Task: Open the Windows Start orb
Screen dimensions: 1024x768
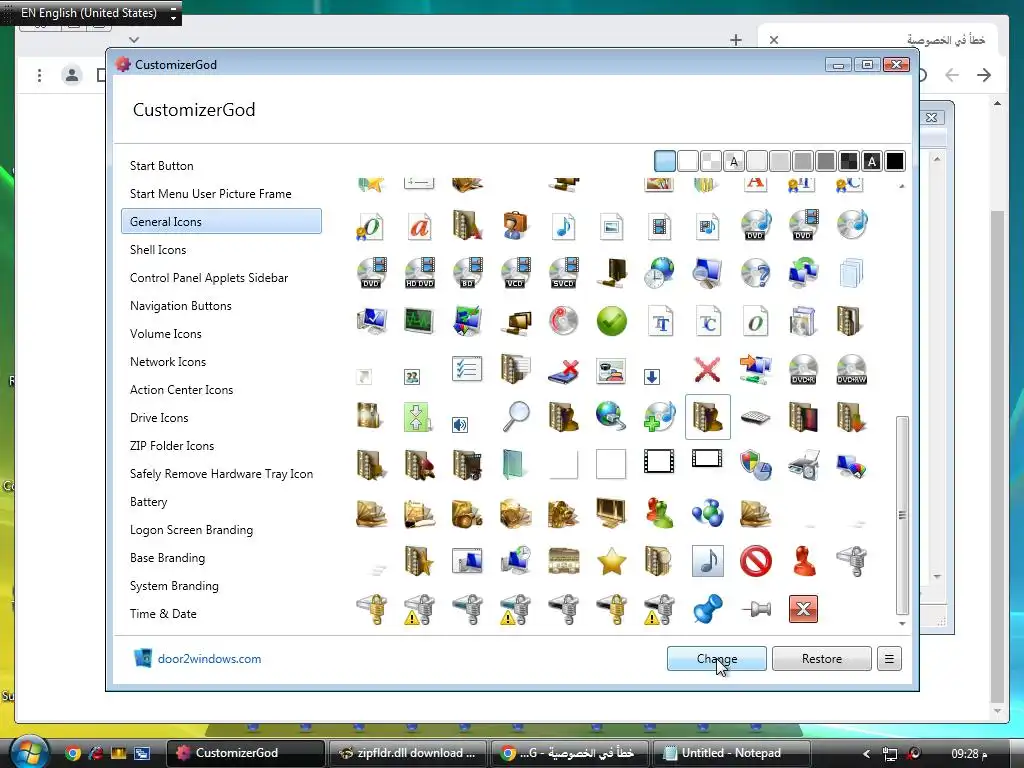Action: [29, 752]
